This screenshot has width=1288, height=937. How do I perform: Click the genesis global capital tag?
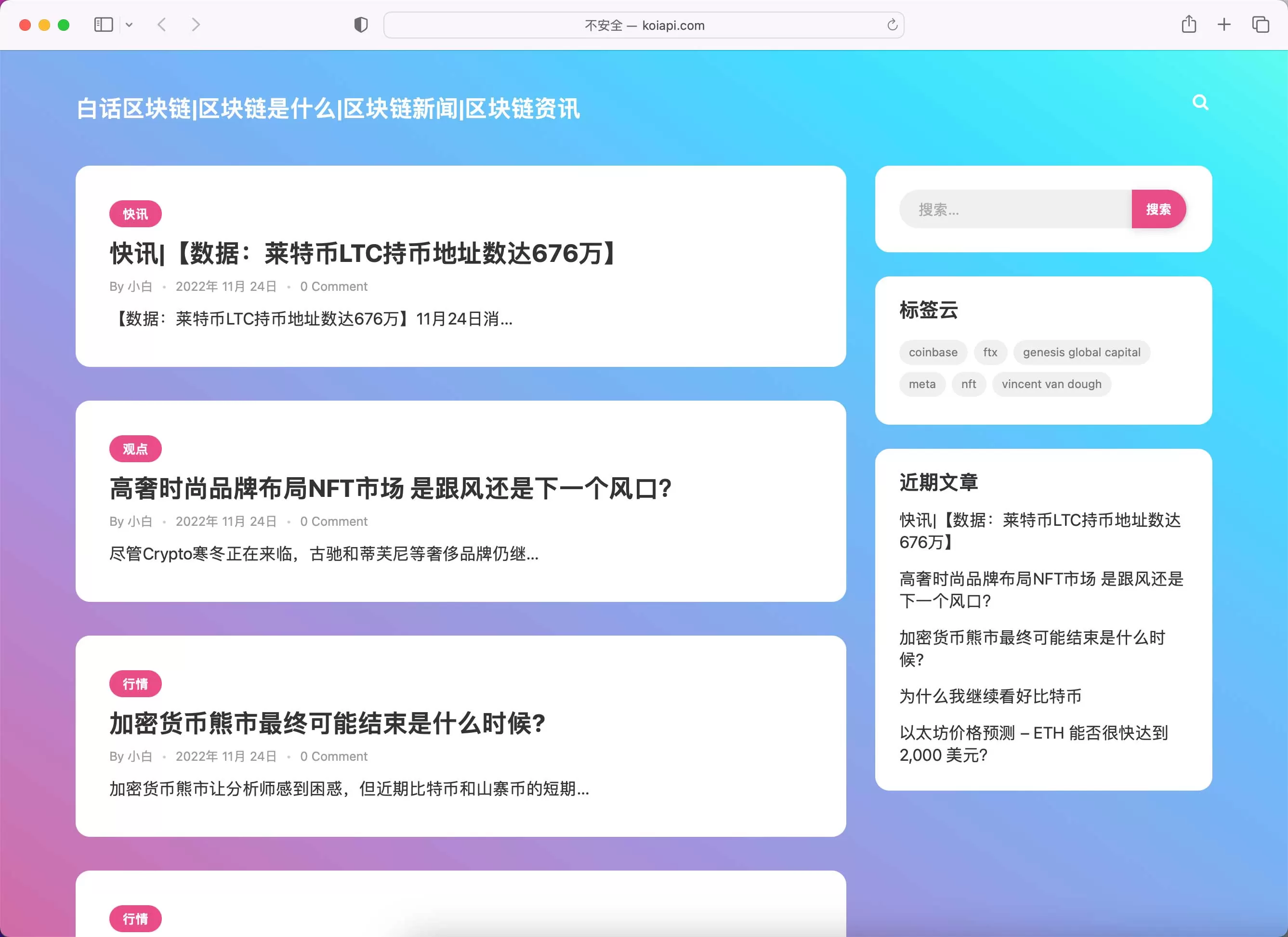[x=1082, y=352]
